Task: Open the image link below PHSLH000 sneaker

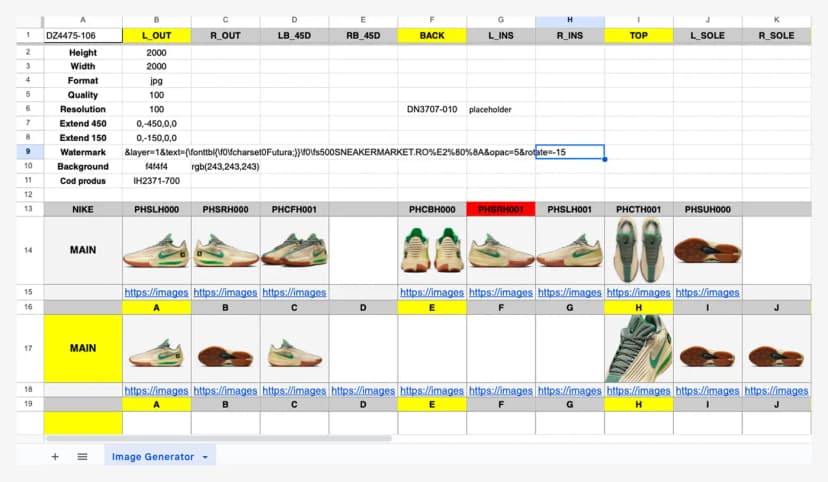Action: click(x=155, y=292)
